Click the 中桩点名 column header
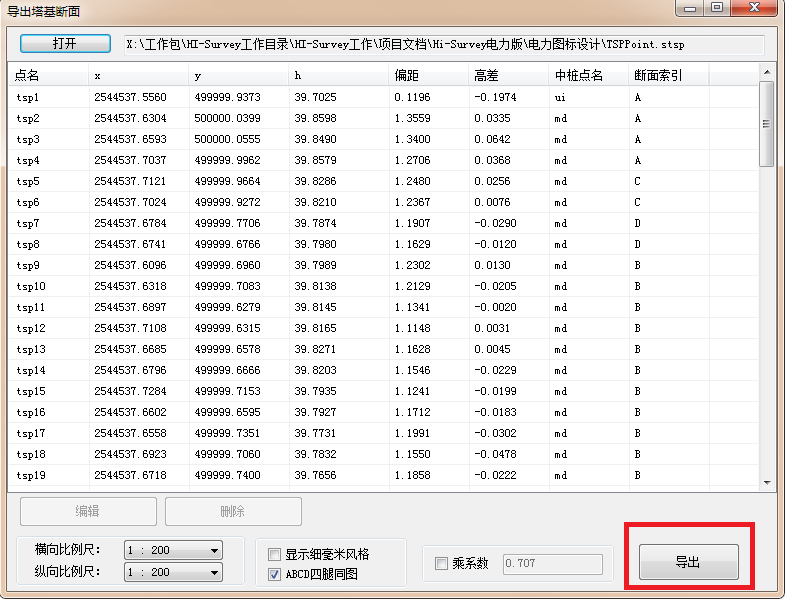The width and height of the screenshot is (785, 599). [x=589, y=75]
